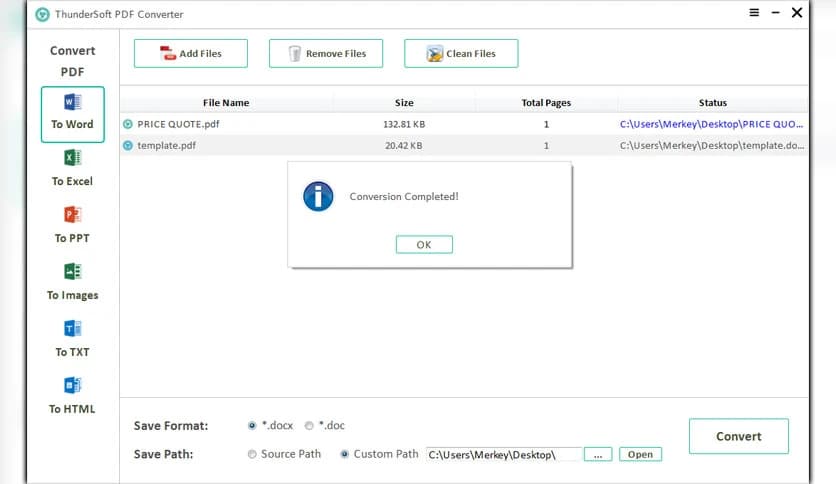The width and height of the screenshot is (836, 484).
Task: Select the To Word conversion mode
Action: (x=73, y=114)
